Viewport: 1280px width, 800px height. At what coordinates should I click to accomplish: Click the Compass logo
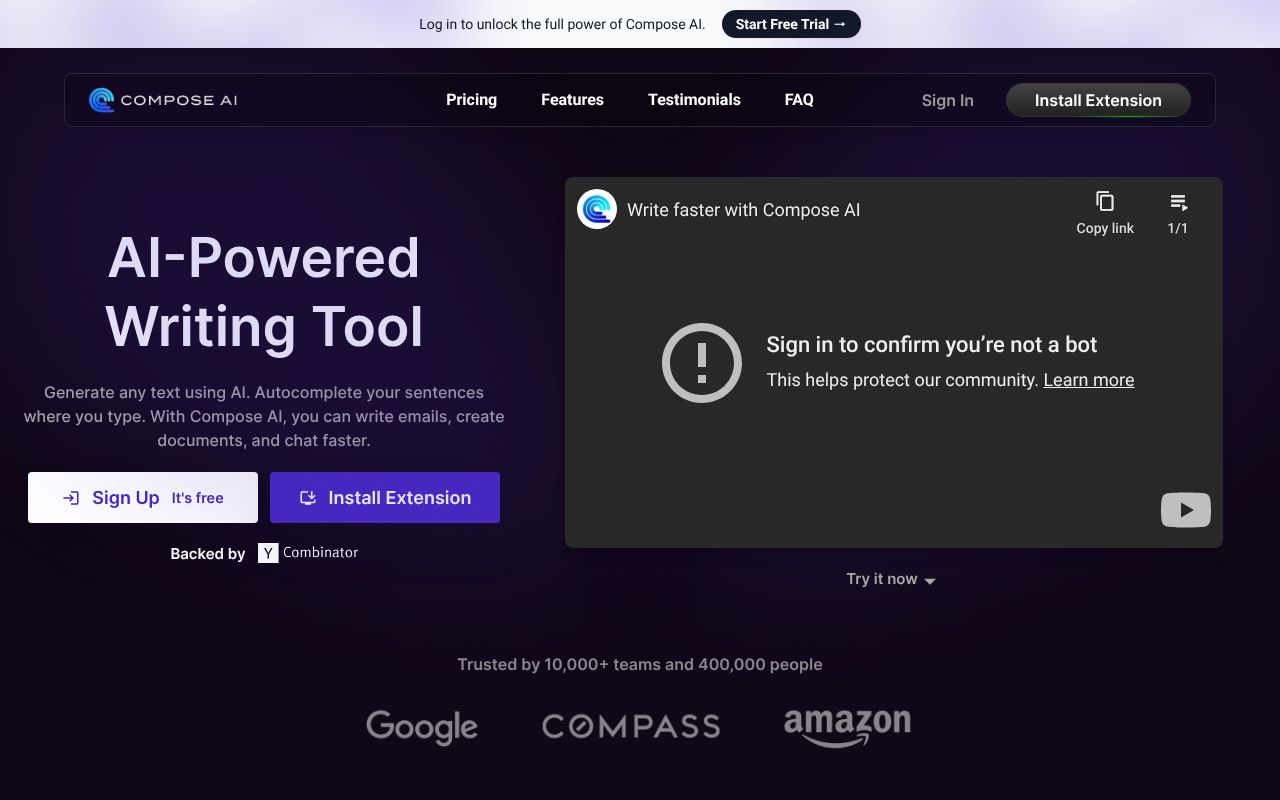(631, 727)
